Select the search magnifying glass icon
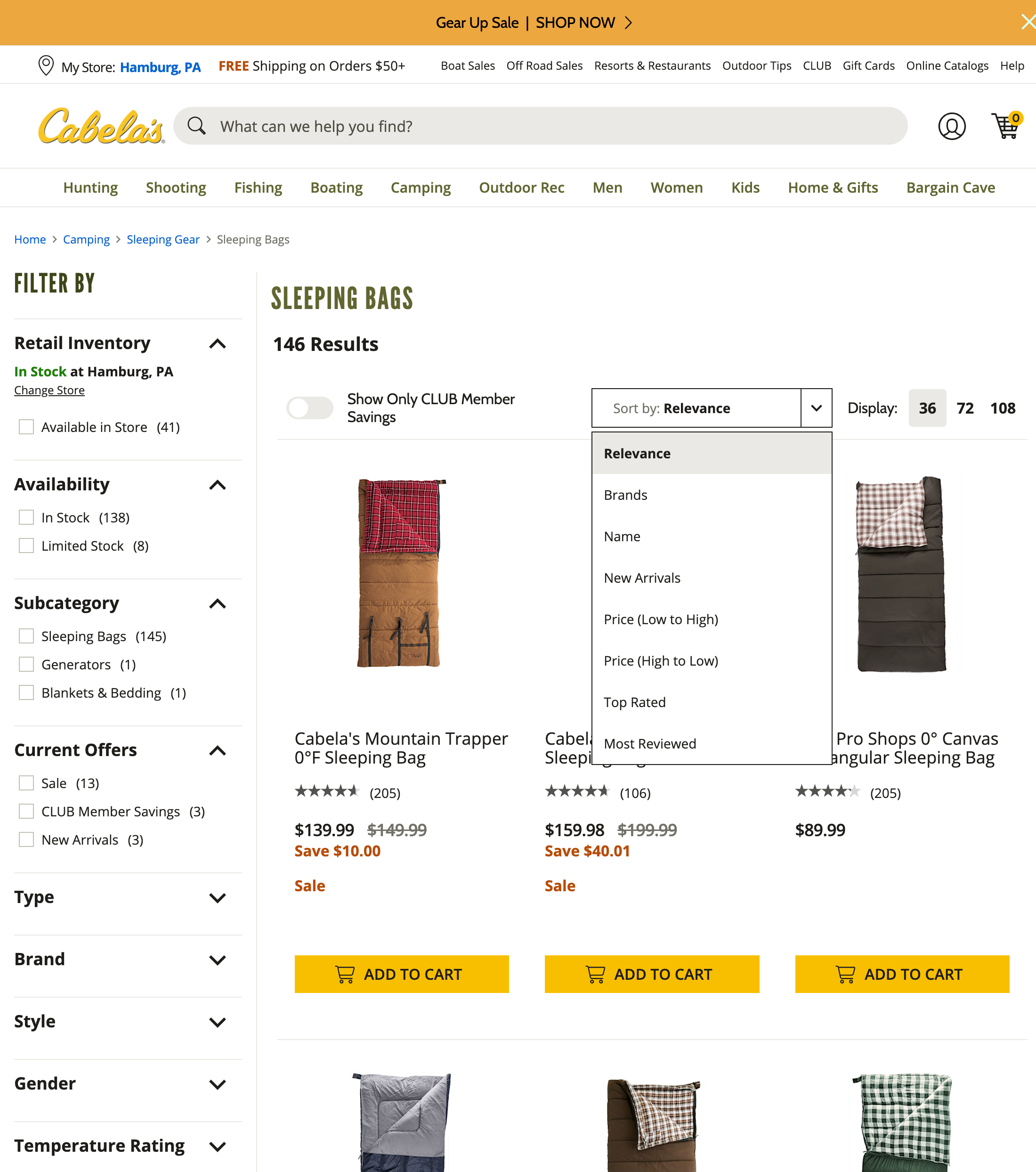This screenshot has height=1172, width=1036. [x=197, y=126]
